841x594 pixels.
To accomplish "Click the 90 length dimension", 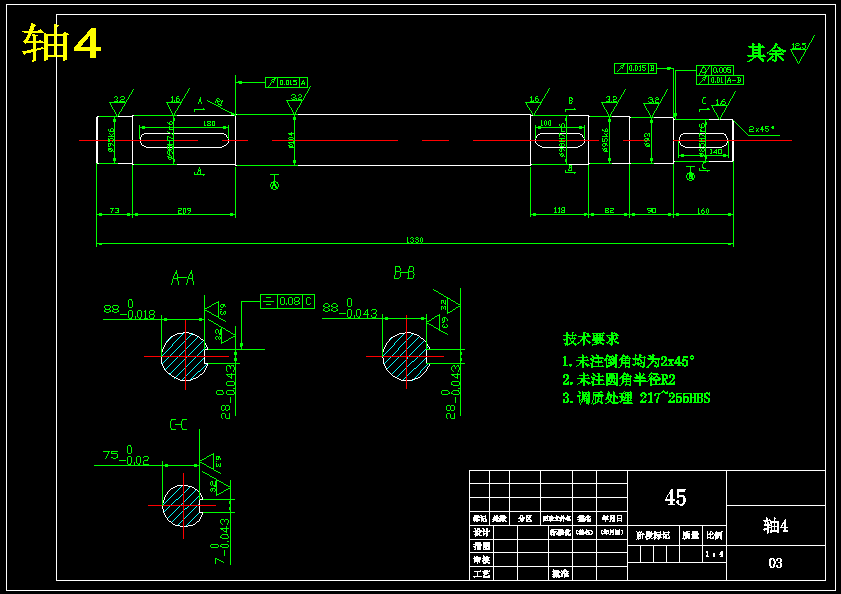I will (651, 210).
